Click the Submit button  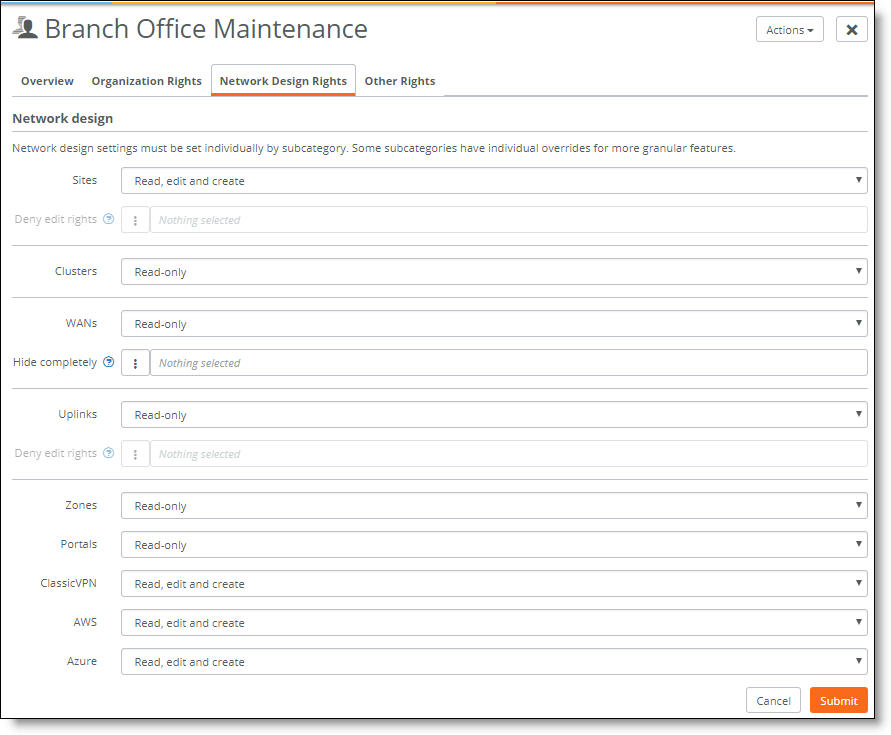coord(838,700)
